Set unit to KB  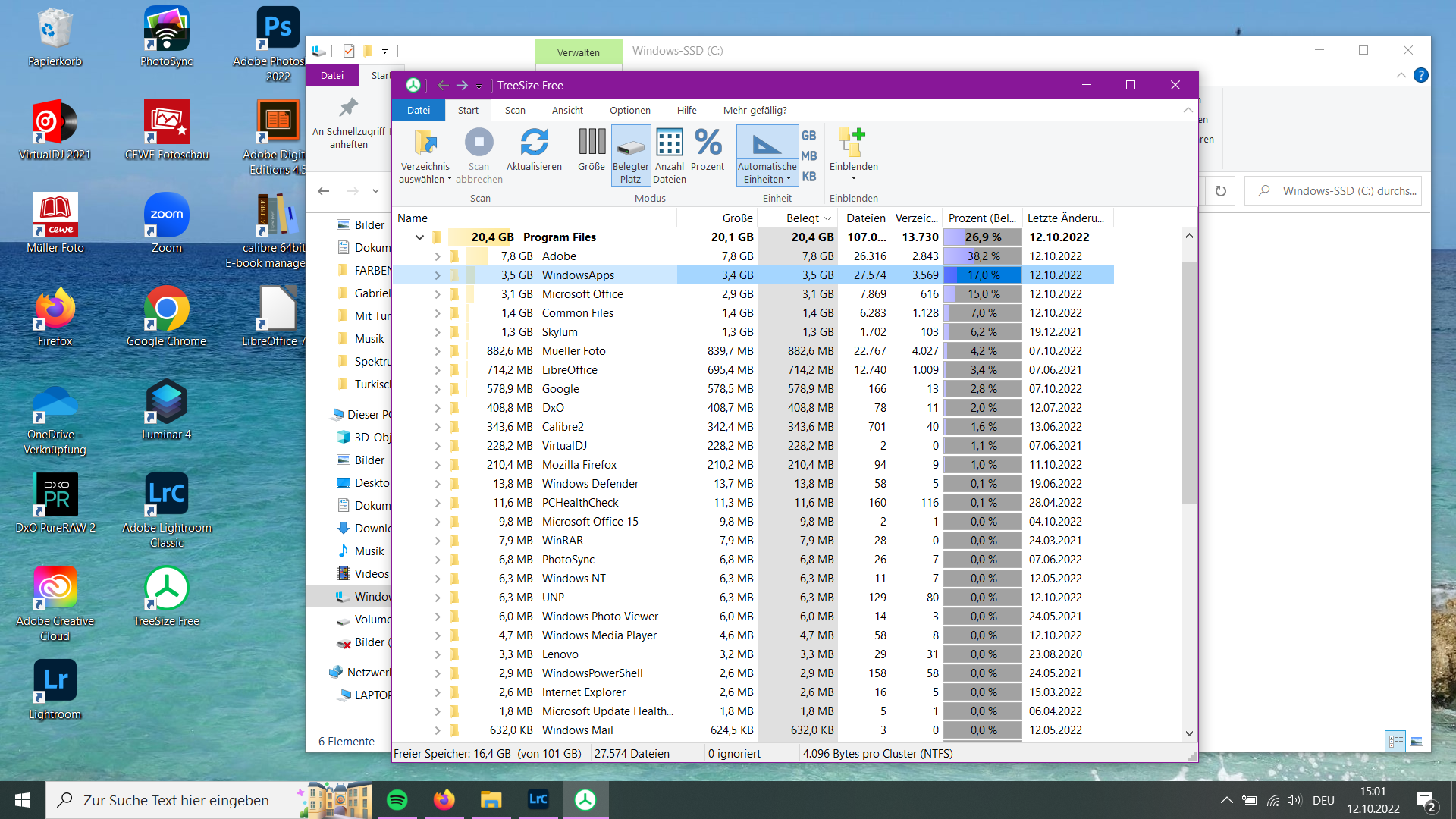tap(808, 177)
